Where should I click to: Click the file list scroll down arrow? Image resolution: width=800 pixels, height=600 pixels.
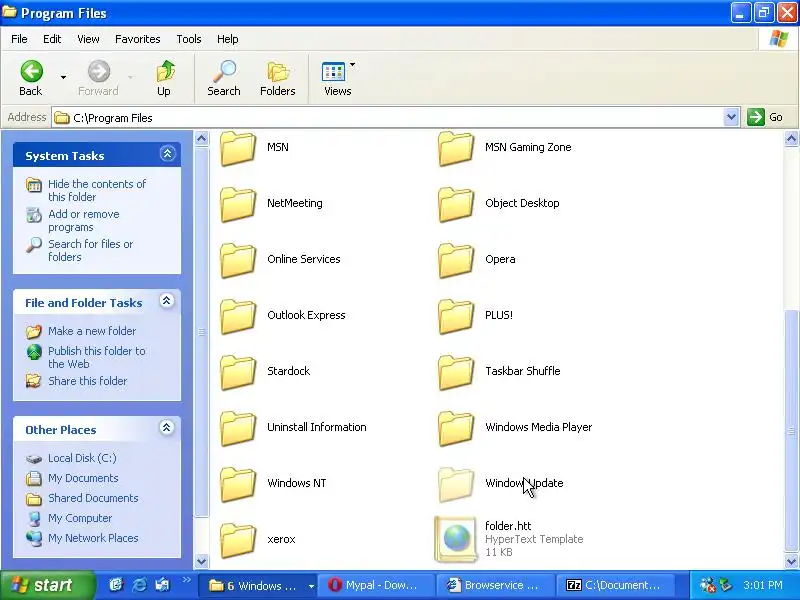tap(791, 561)
